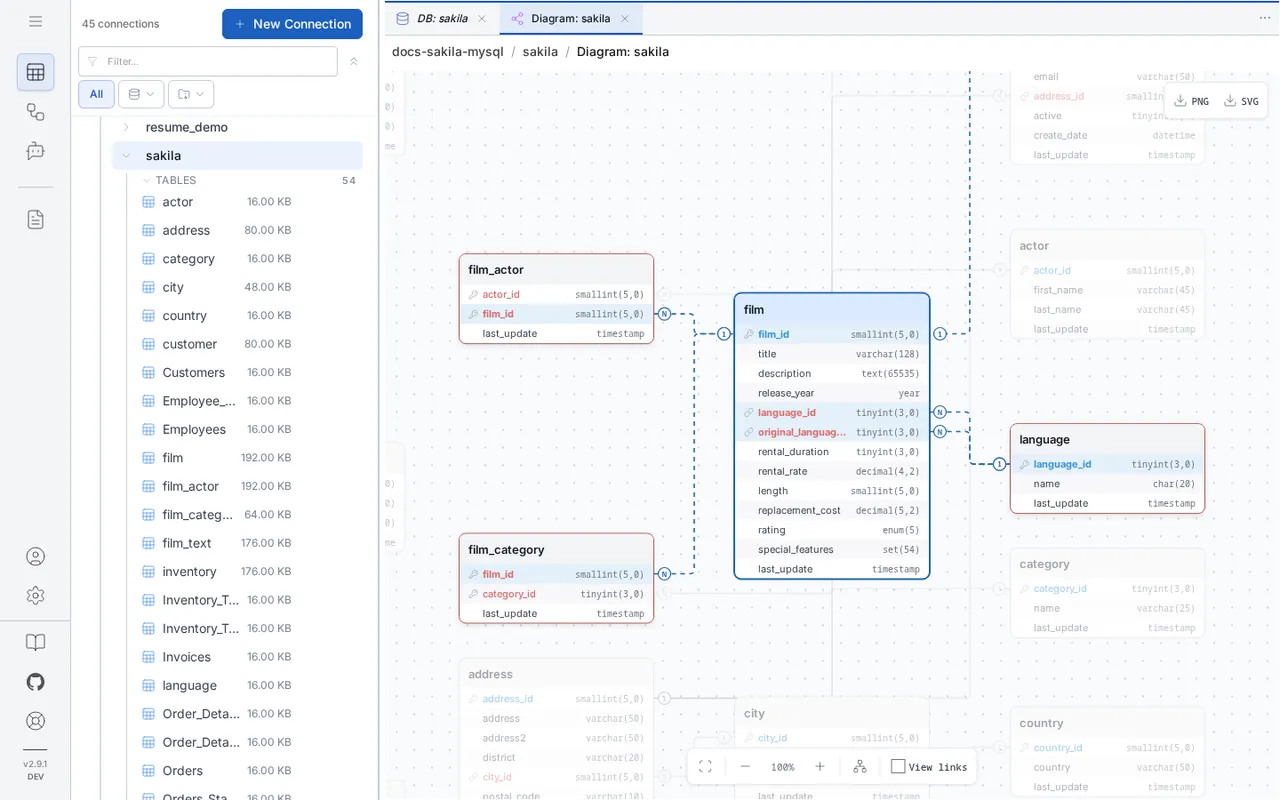Open the document page icon in the sidebar
This screenshot has width=1280, height=800.
point(35,219)
